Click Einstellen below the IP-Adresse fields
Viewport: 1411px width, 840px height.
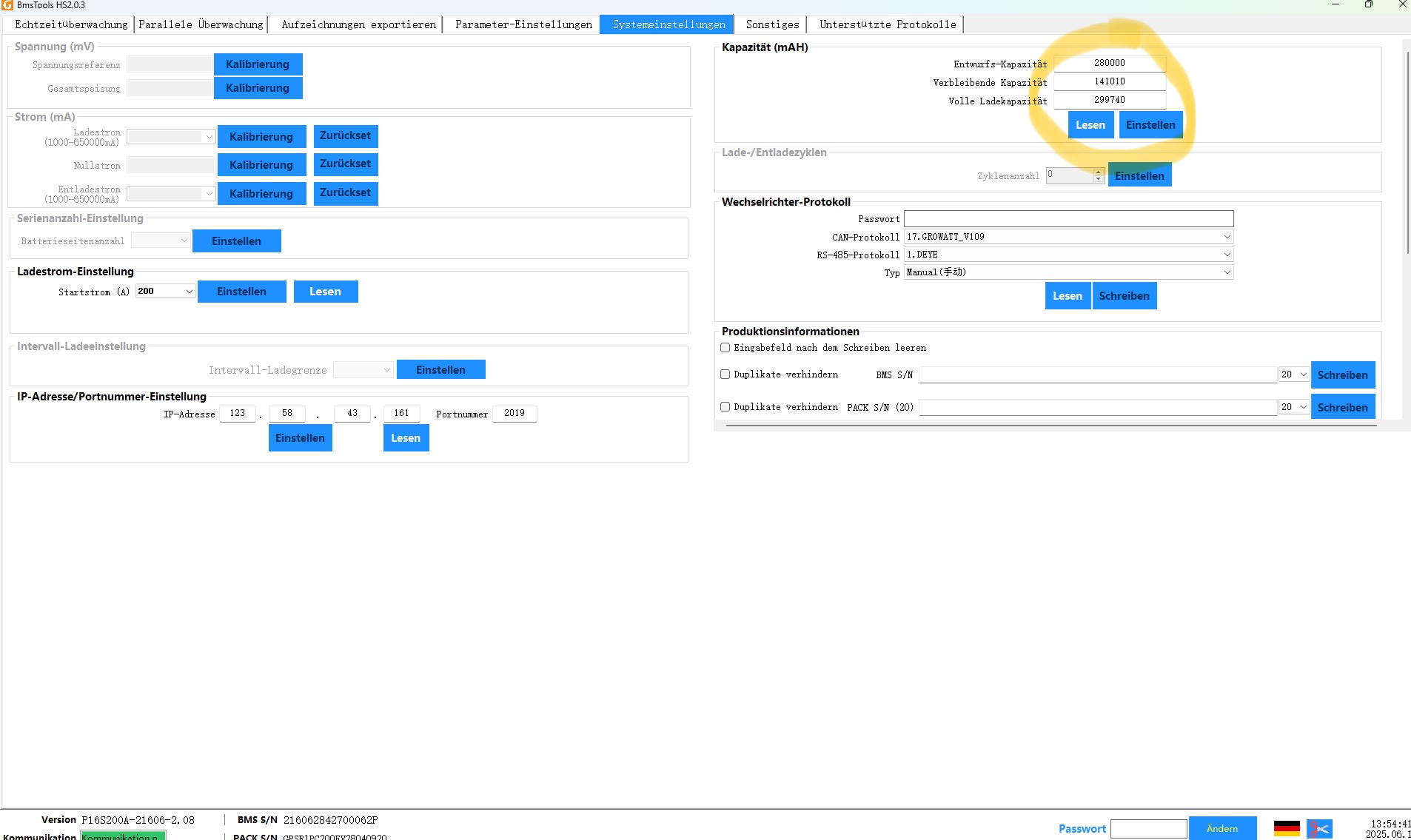pyautogui.click(x=300, y=438)
